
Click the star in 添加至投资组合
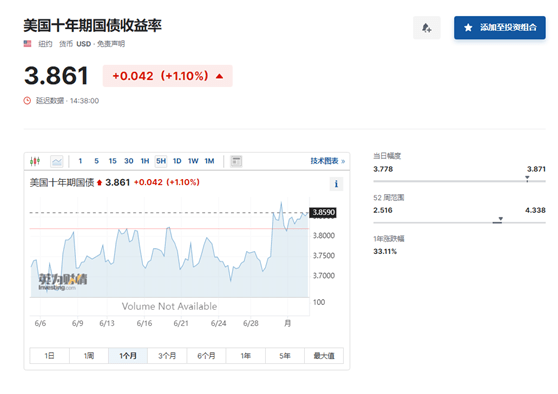pyautogui.click(x=468, y=27)
